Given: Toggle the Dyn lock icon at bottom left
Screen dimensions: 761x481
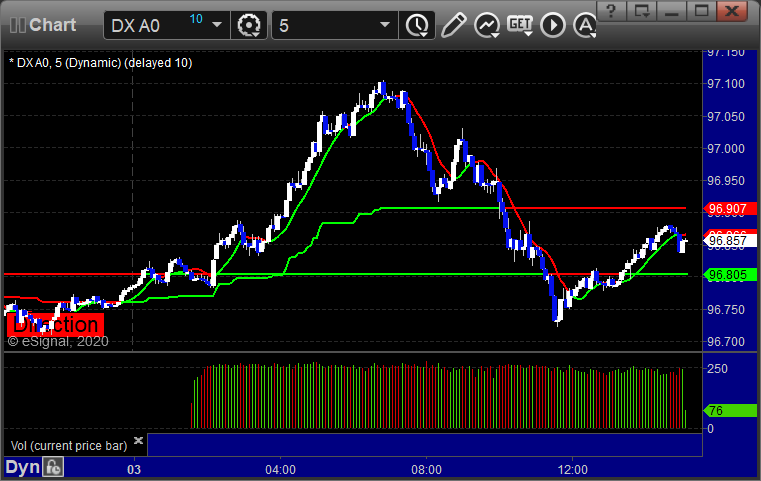Looking at the screenshot, I should pos(53,467).
